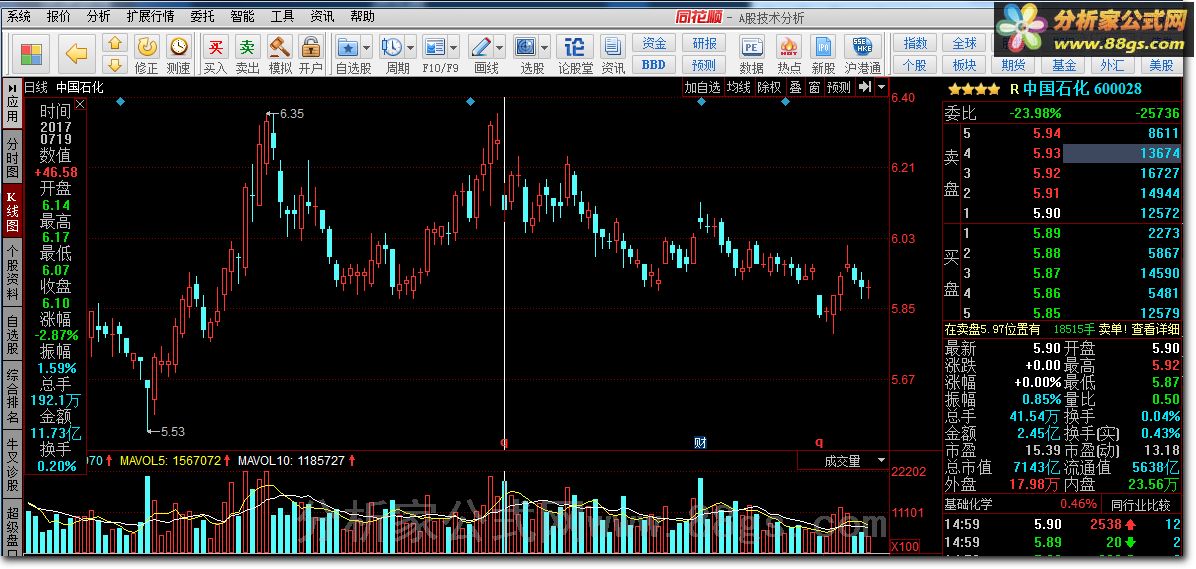Open the 报价 menu
Image resolution: width=1196 pixels, height=569 pixels.
point(59,16)
